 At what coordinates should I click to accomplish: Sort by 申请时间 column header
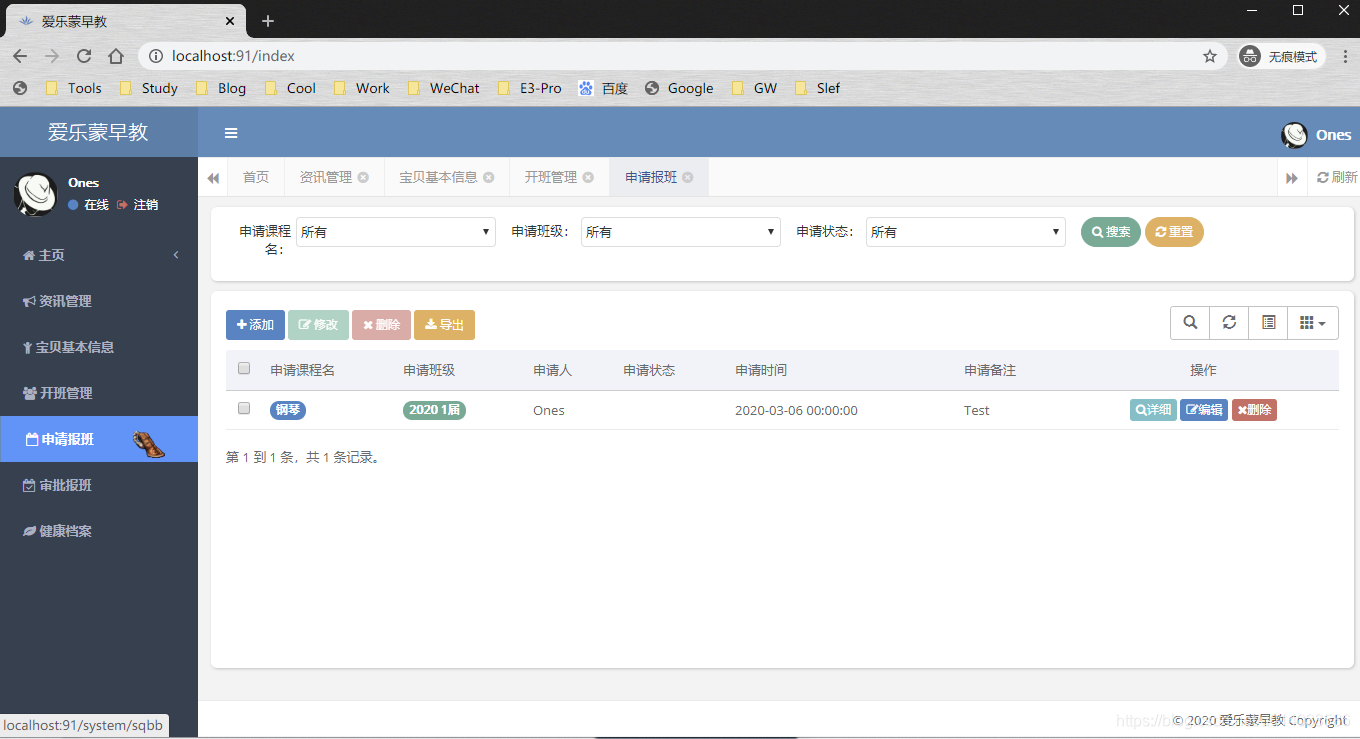coord(761,370)
